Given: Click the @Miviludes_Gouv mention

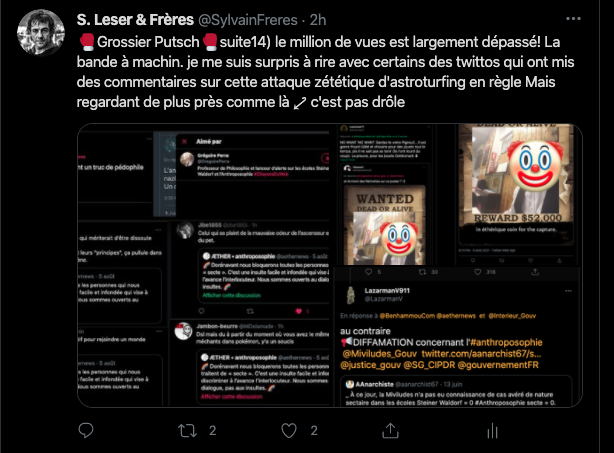Looking at the screenshot, I should tap(379, 354).
